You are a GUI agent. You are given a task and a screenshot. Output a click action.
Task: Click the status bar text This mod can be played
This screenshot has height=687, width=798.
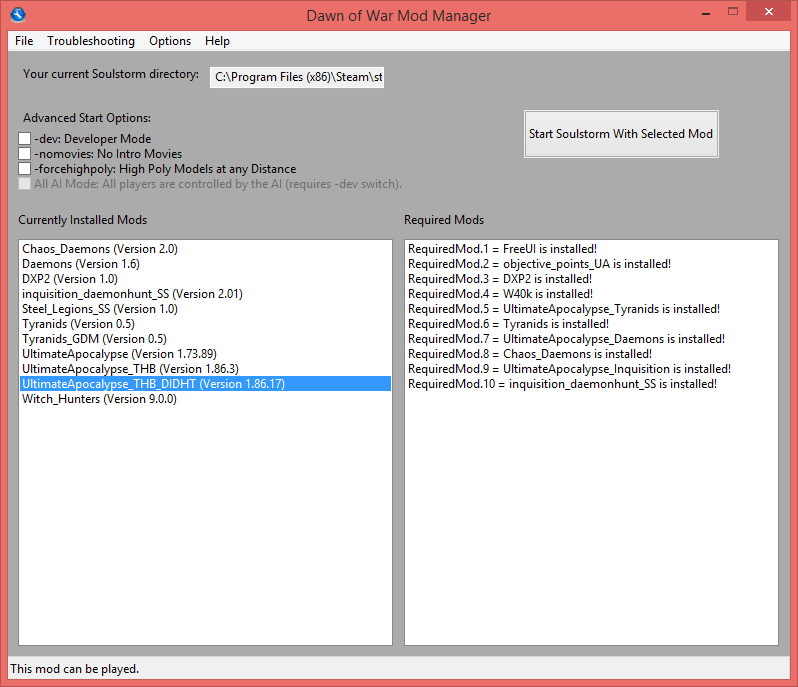[74, 669]
